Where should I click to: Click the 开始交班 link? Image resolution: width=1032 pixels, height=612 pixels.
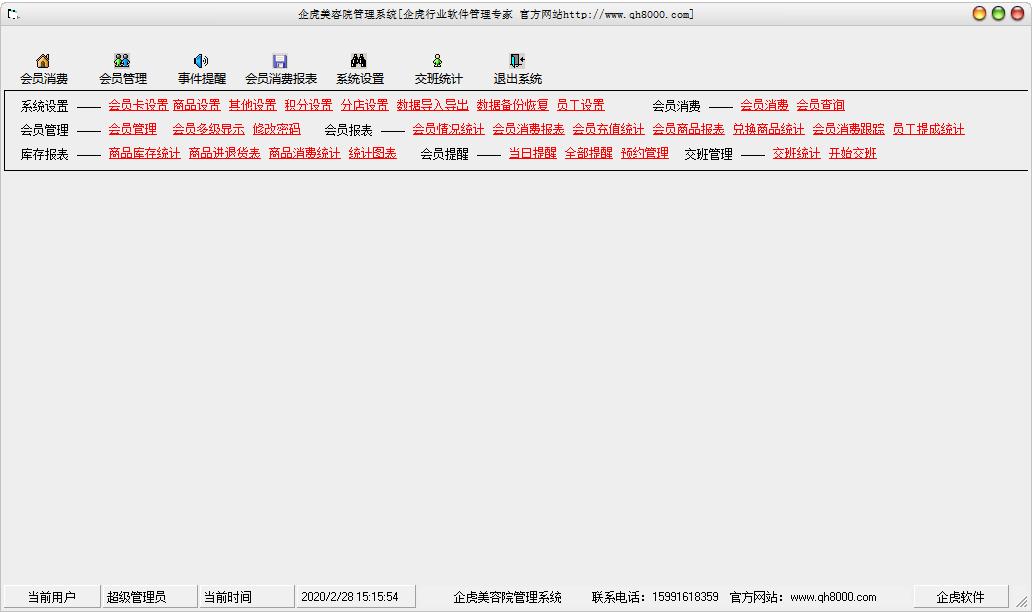tap(852, 153)
